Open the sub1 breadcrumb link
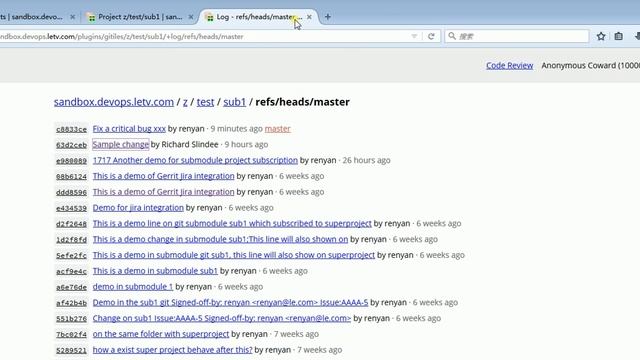 click(234, 102)
